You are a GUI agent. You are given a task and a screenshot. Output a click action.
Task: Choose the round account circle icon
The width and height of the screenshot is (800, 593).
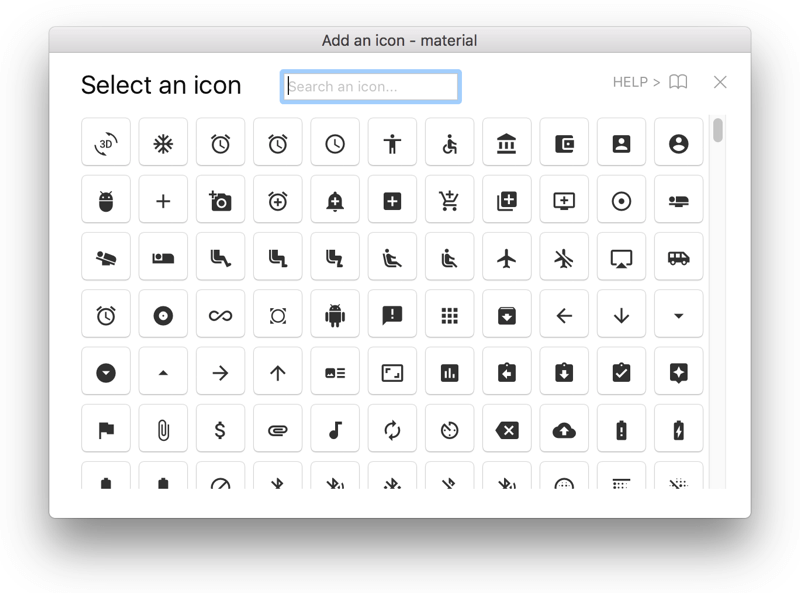679,142
